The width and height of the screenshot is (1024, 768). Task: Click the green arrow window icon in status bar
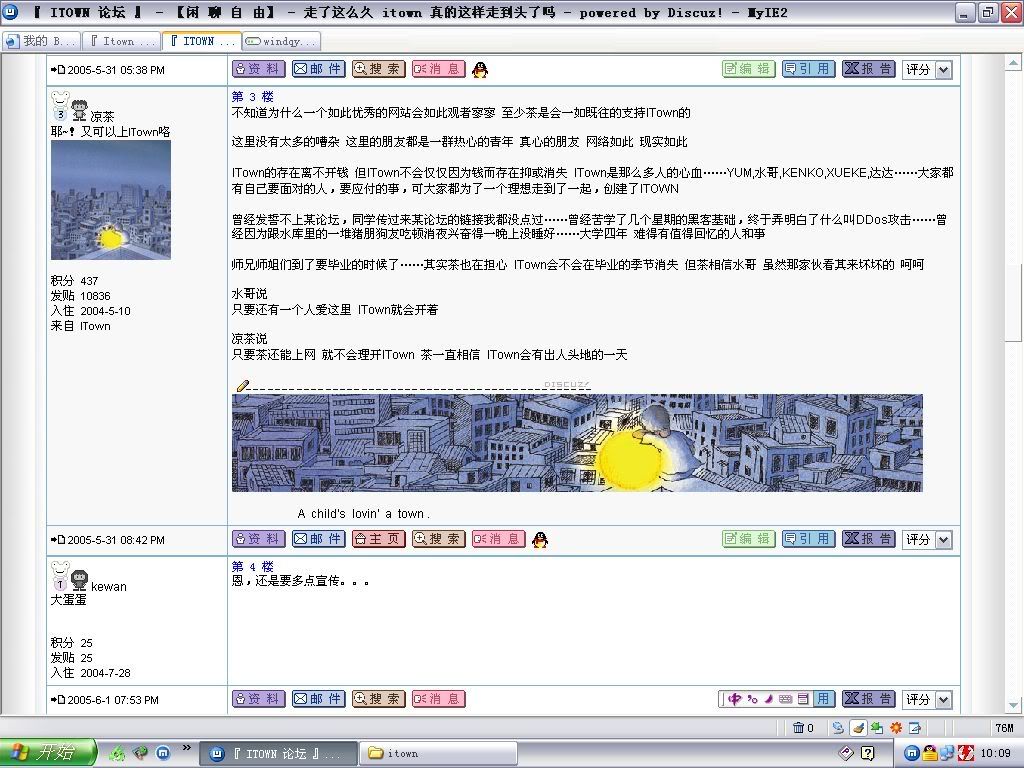[876, 728]
